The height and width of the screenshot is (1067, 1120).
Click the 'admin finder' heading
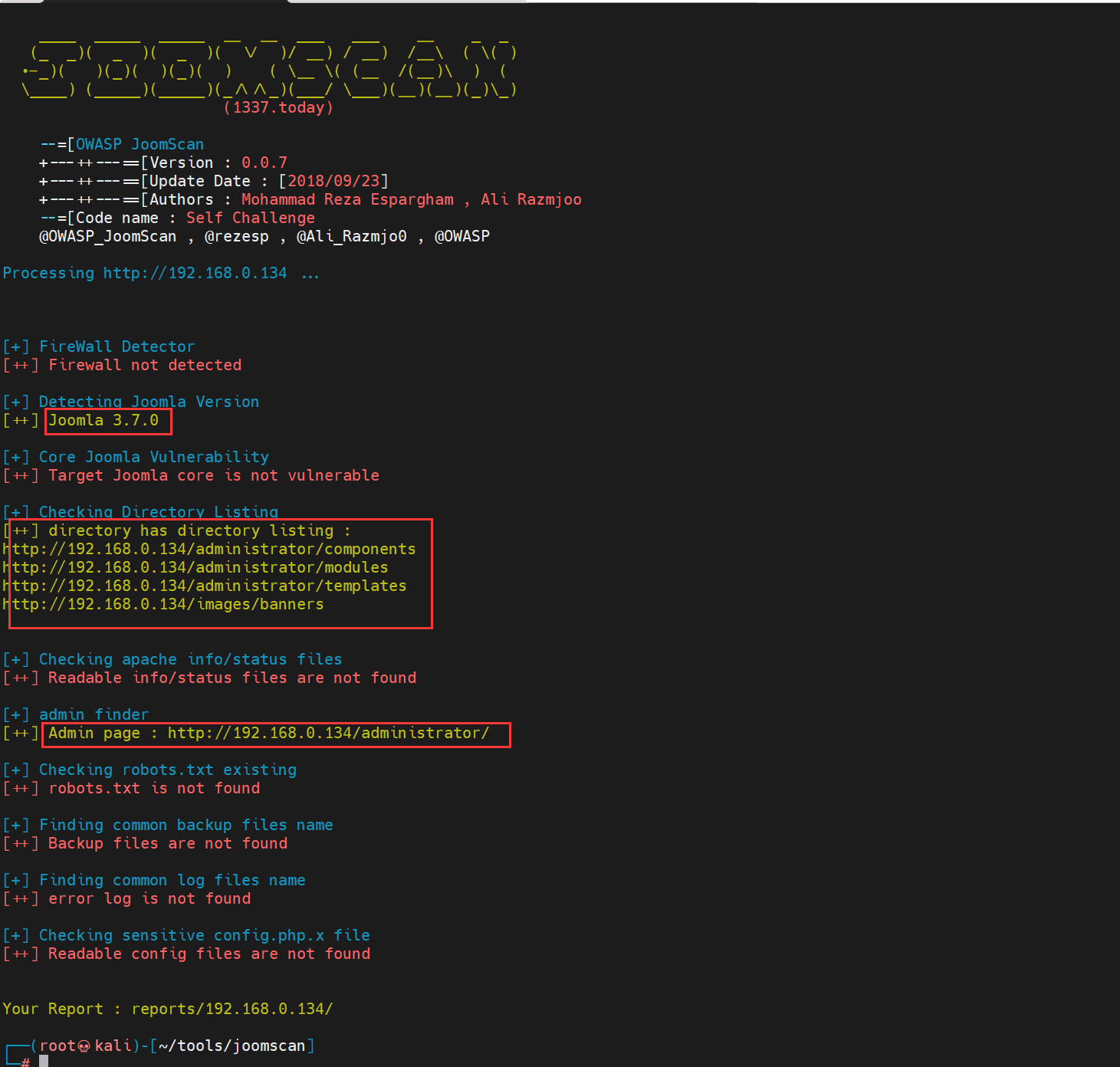94,714
